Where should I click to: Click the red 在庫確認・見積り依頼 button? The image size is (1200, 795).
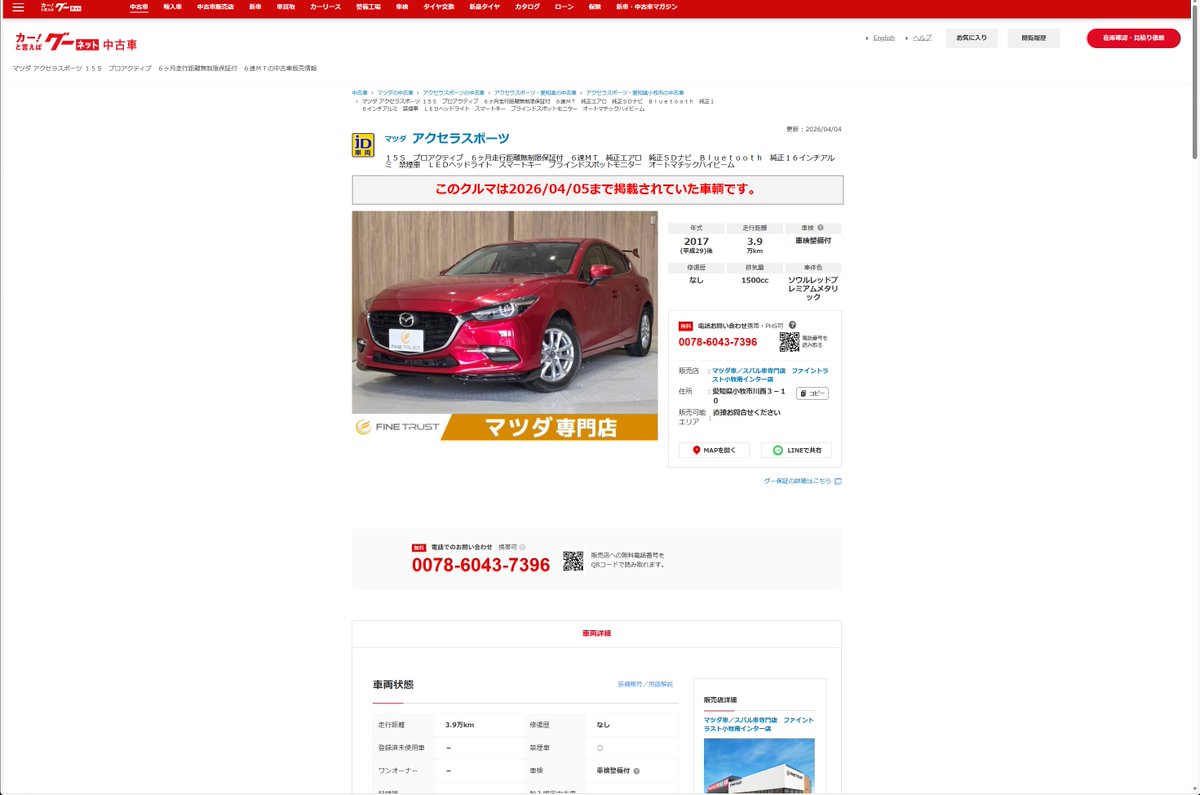coord(1133,38)
